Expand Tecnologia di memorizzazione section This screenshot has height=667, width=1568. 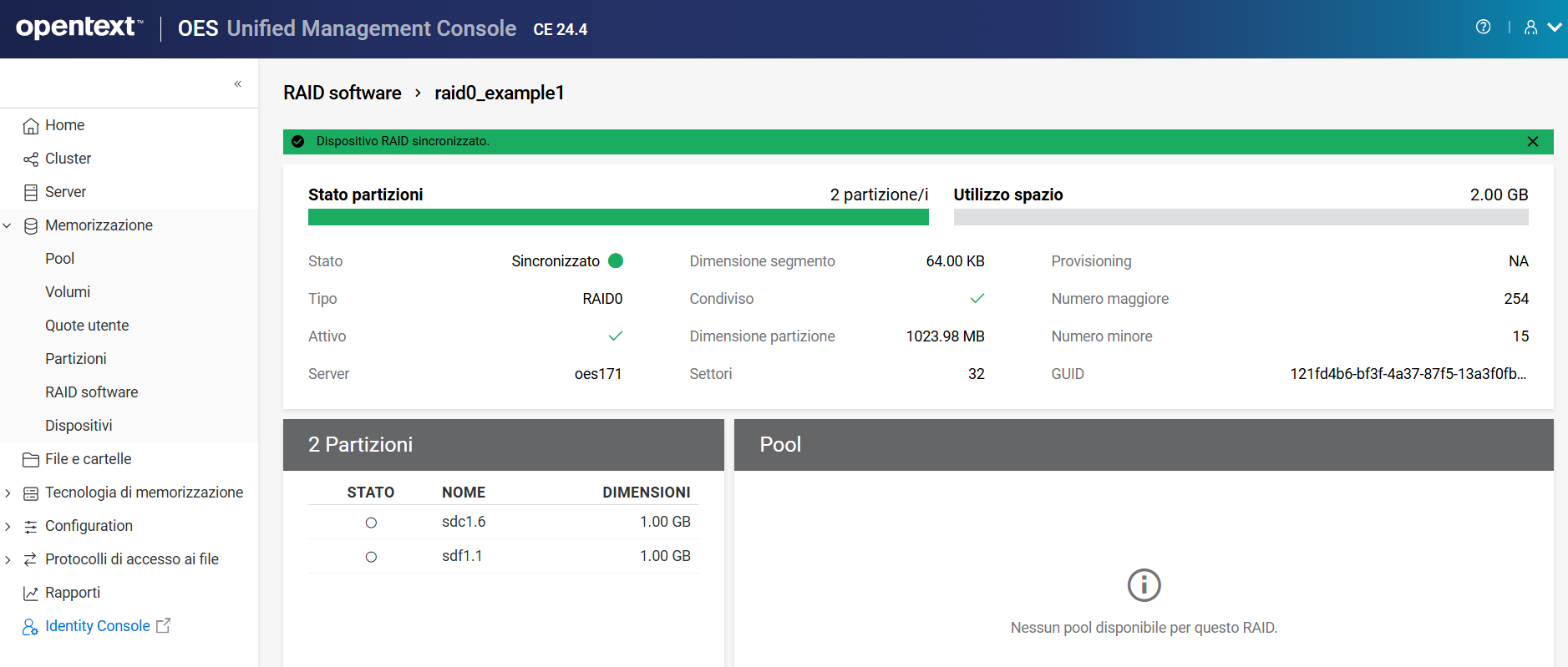(x=8, y=493)
